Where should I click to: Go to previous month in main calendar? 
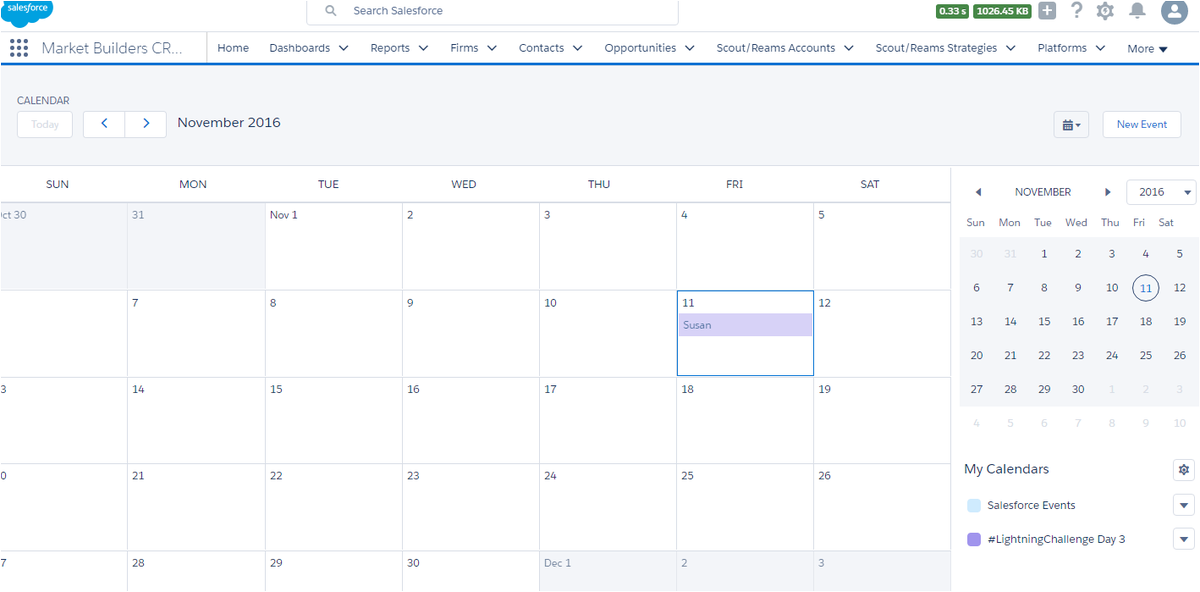point(104,124)
